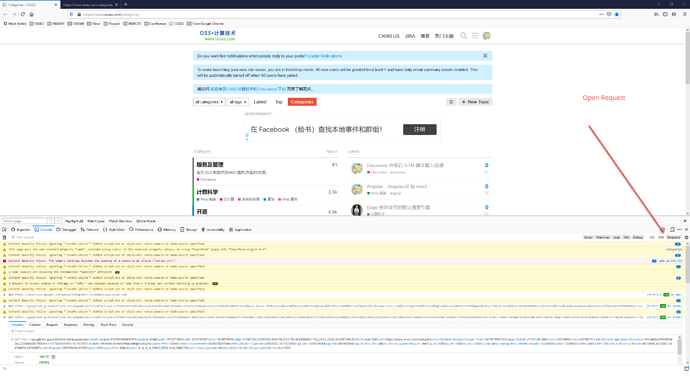Go back with the browser back arrow

pos(5,14)
